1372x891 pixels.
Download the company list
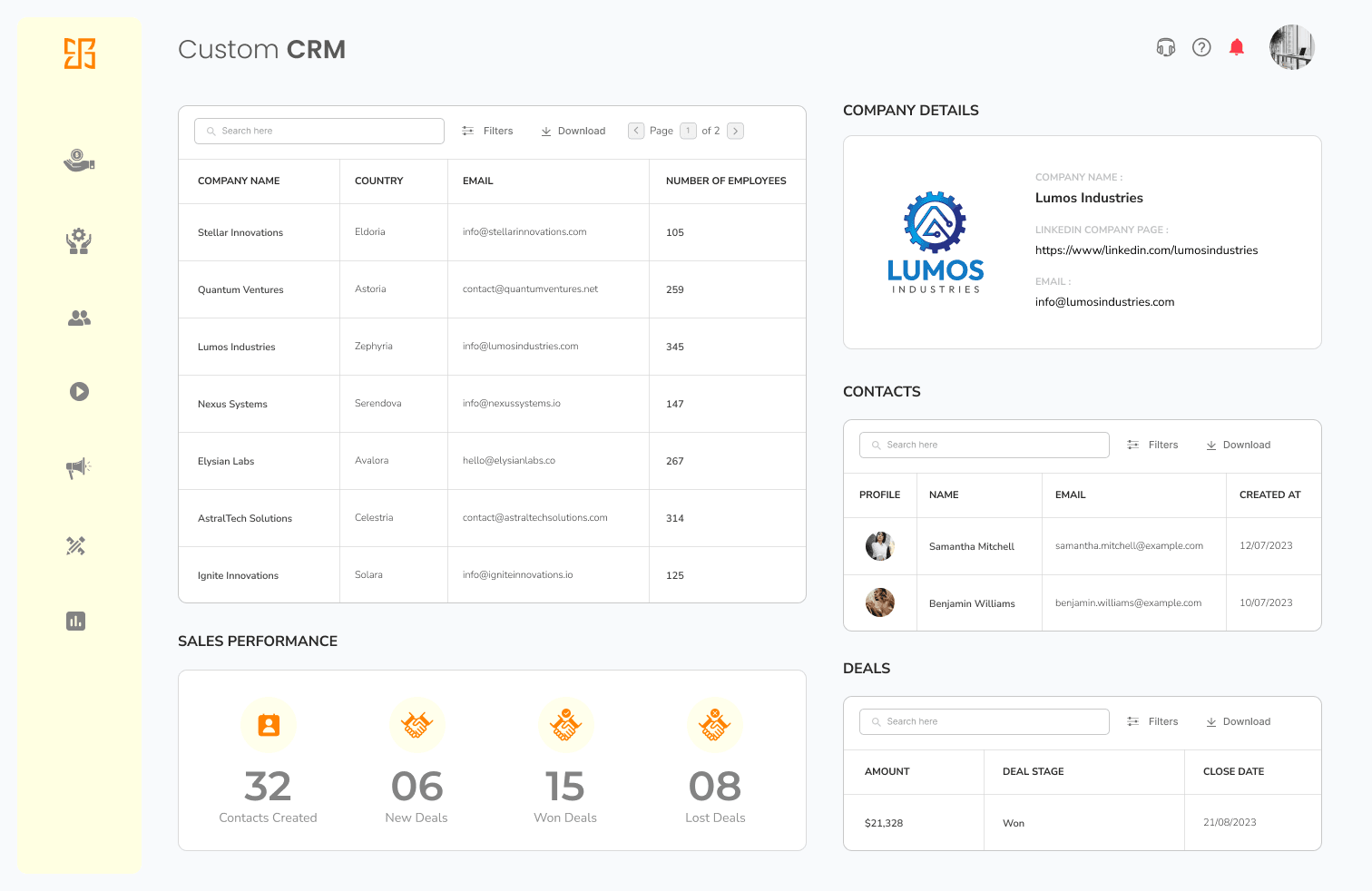(x=573, y=131)
